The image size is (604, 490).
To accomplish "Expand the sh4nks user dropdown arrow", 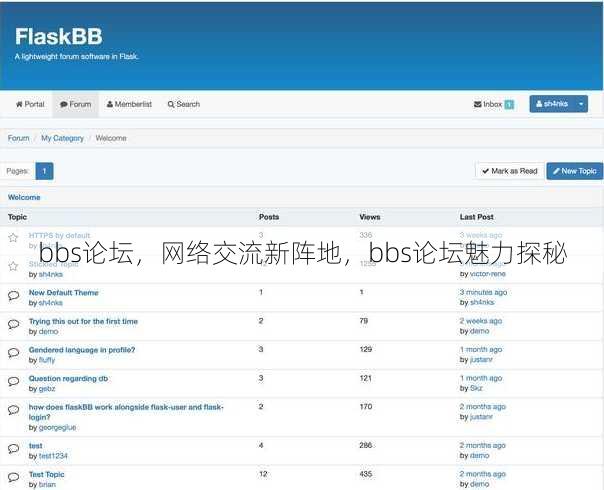I will (x=581, y=104).
